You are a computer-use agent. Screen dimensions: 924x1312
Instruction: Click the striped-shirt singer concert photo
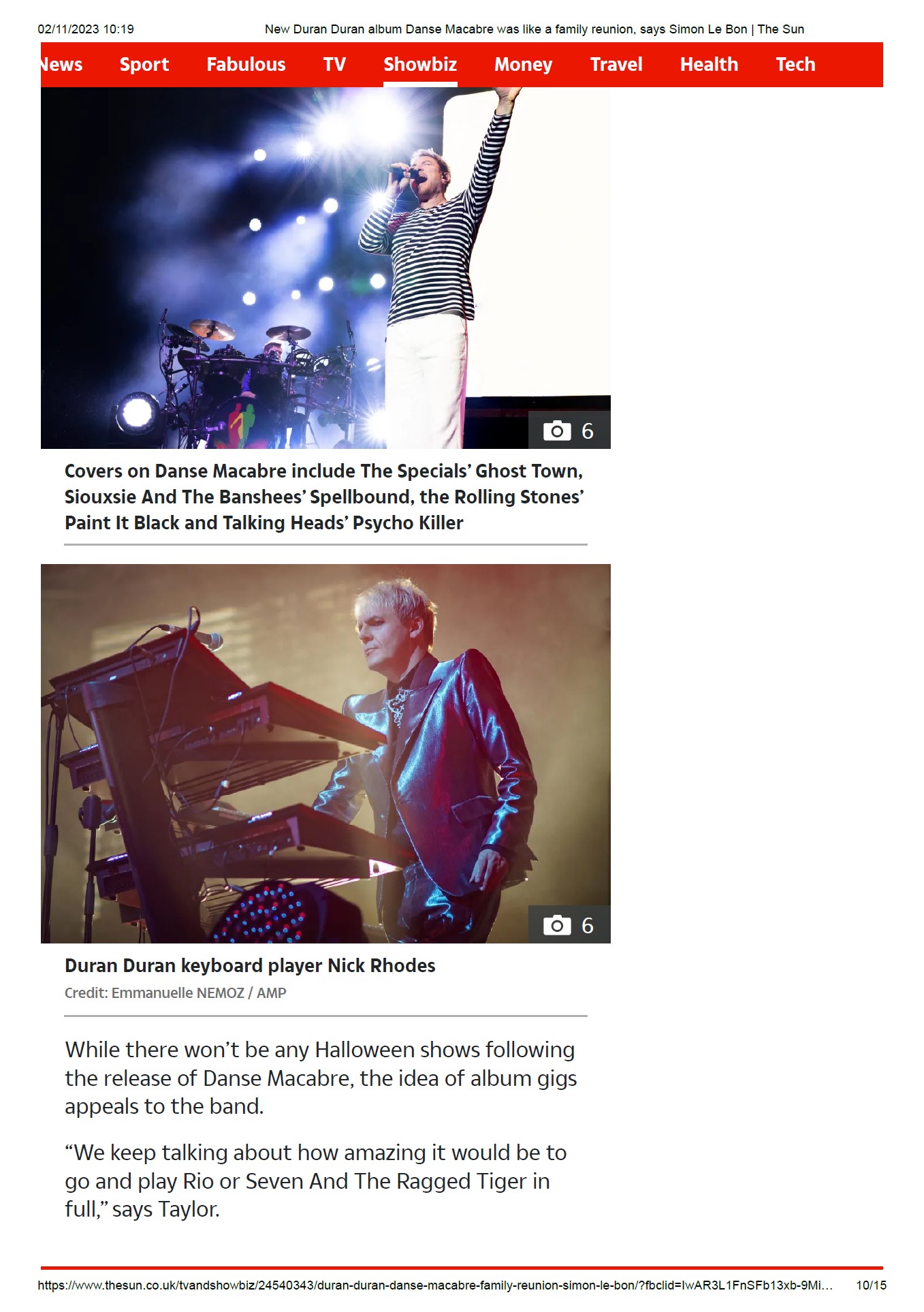[x=325, y=268]
